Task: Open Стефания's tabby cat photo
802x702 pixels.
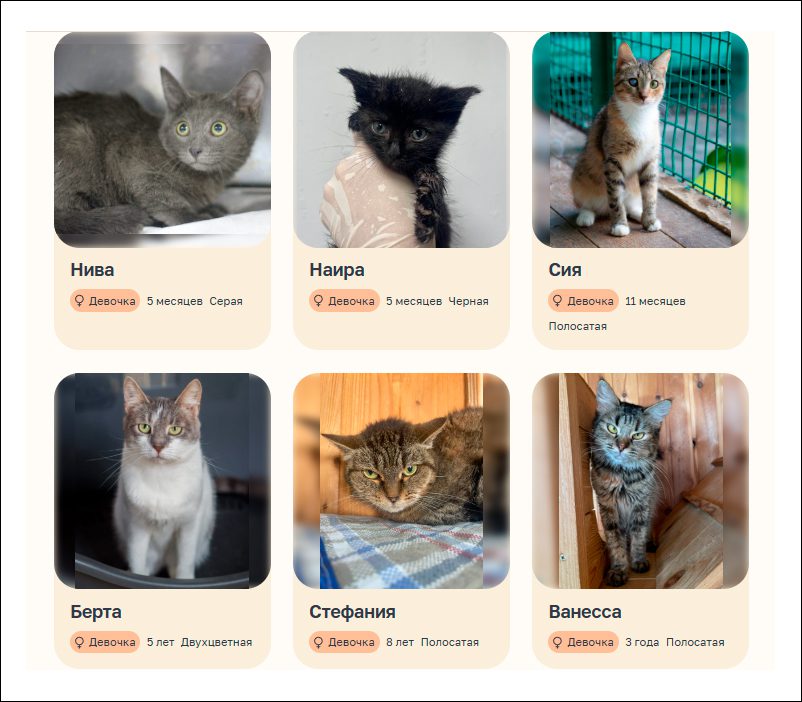Action: pyautogui.click(x=401, y=481)
